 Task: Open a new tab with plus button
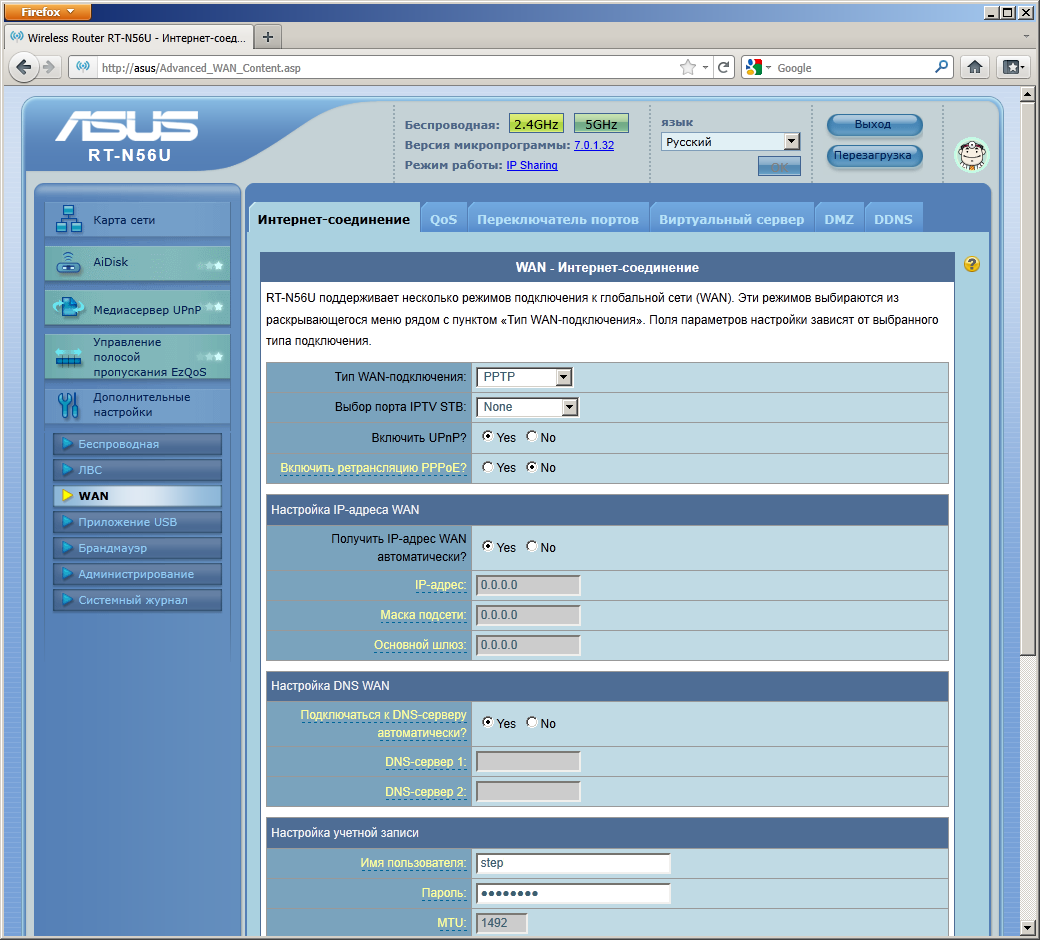click(x=268, y=37)
